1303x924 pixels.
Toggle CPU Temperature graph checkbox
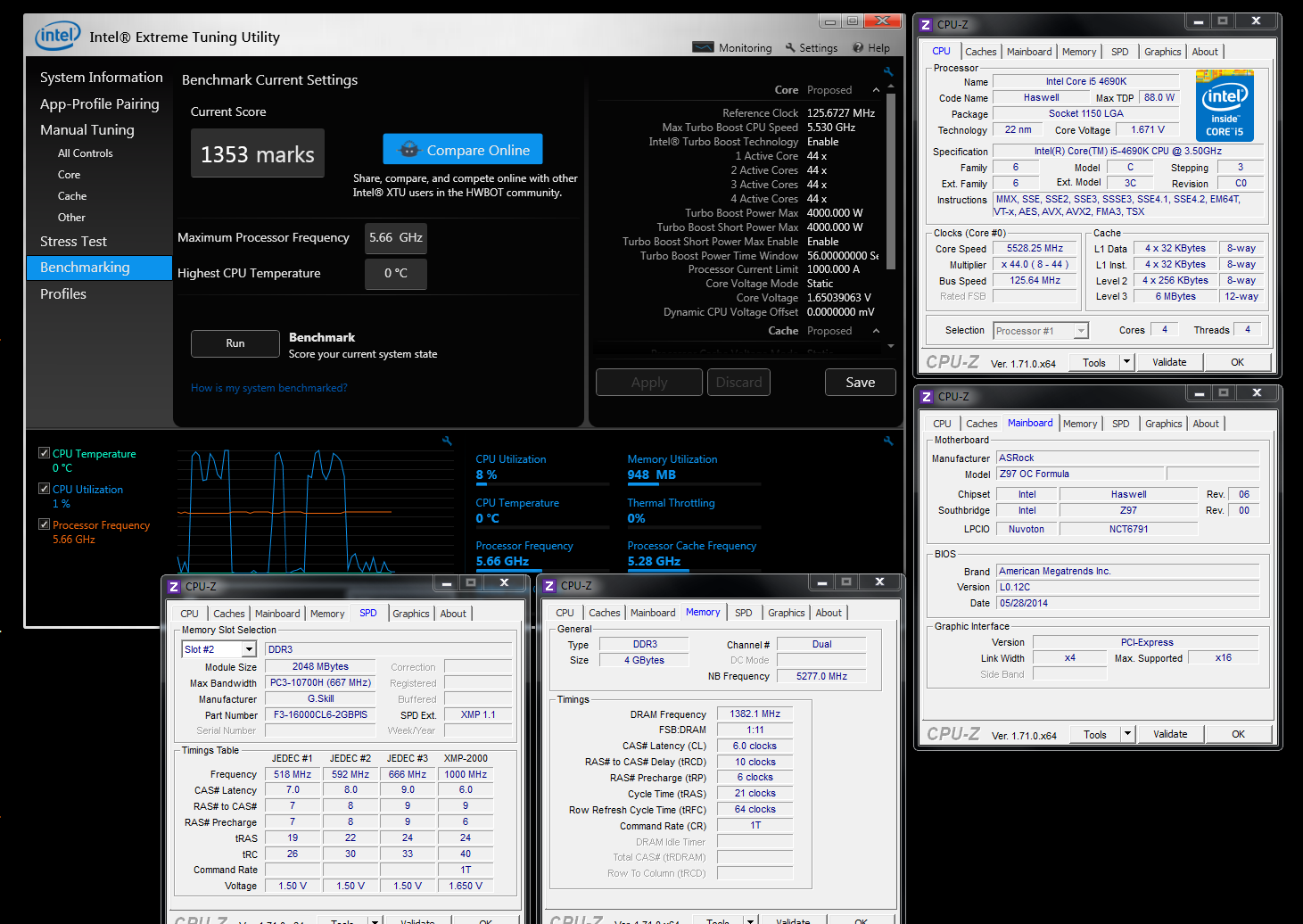(x=44, y=453)
